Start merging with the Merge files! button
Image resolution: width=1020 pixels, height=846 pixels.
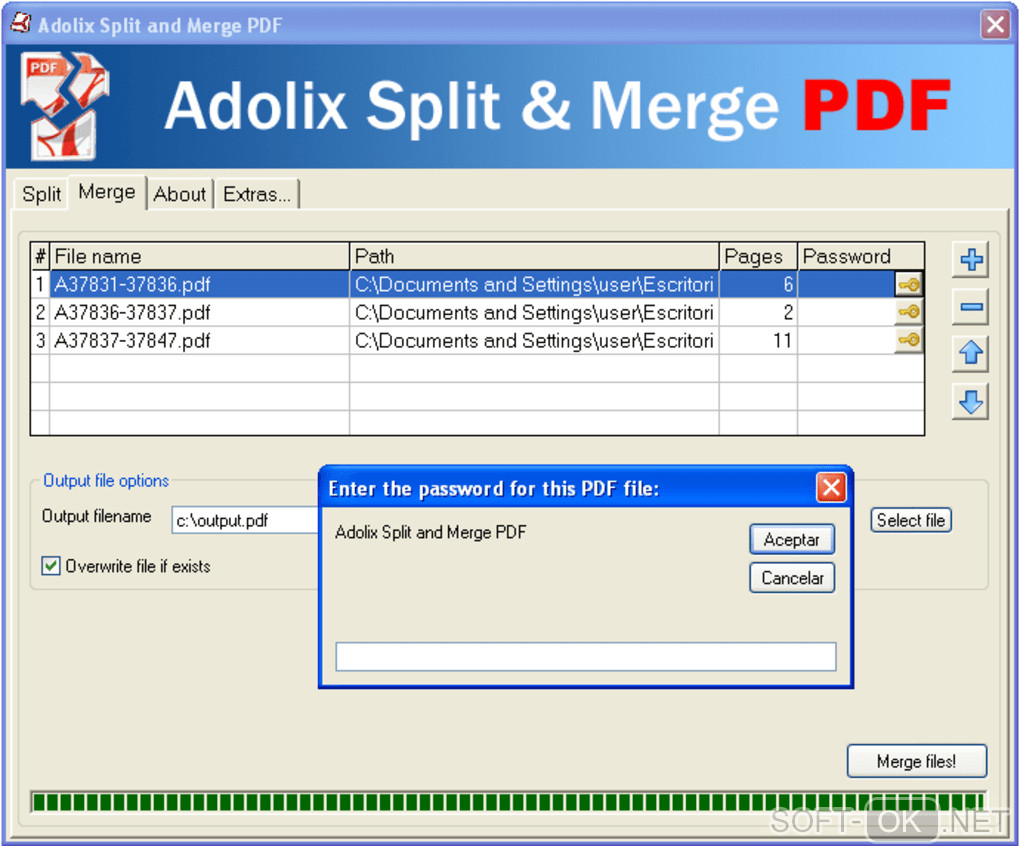click(x=917, y=761)
